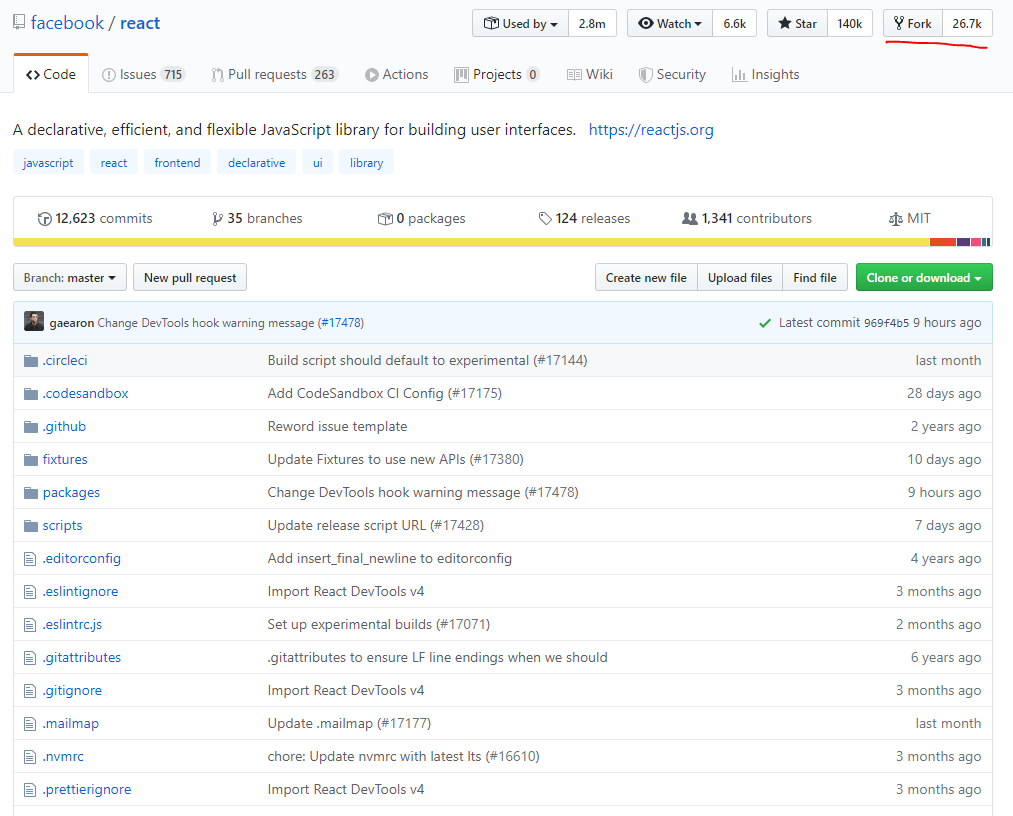Screen dimensions: 1013x816
Task: Click the .eslintignore file icon
Action: tap(30, 591)
